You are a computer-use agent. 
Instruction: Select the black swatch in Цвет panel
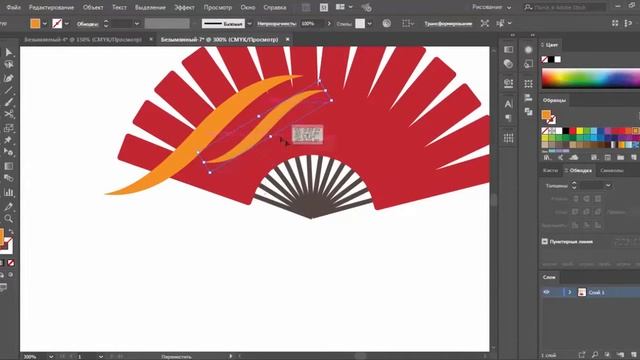(x=551, y=60)
